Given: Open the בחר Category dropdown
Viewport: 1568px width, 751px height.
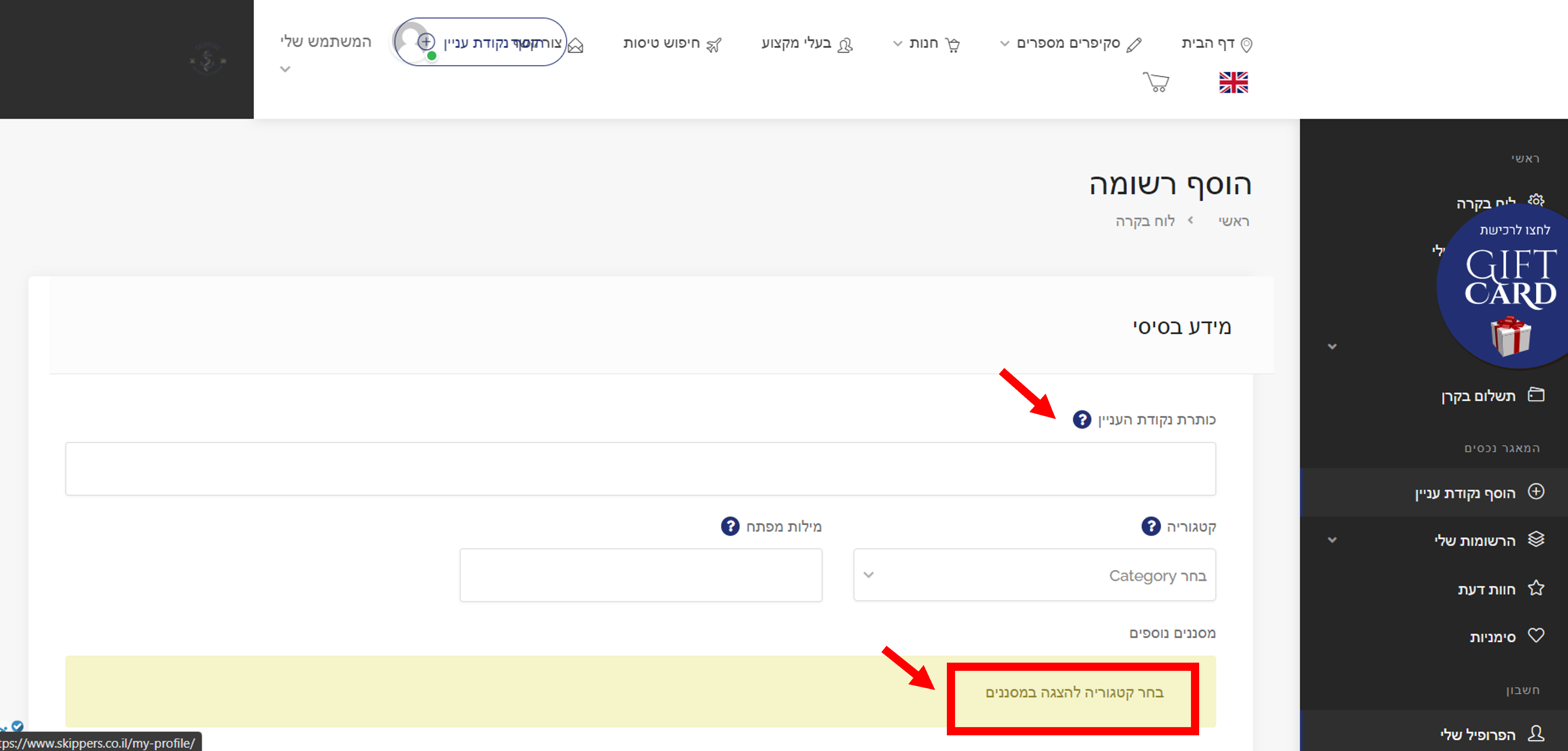Looking at the screenshot, I should 1034,575.
